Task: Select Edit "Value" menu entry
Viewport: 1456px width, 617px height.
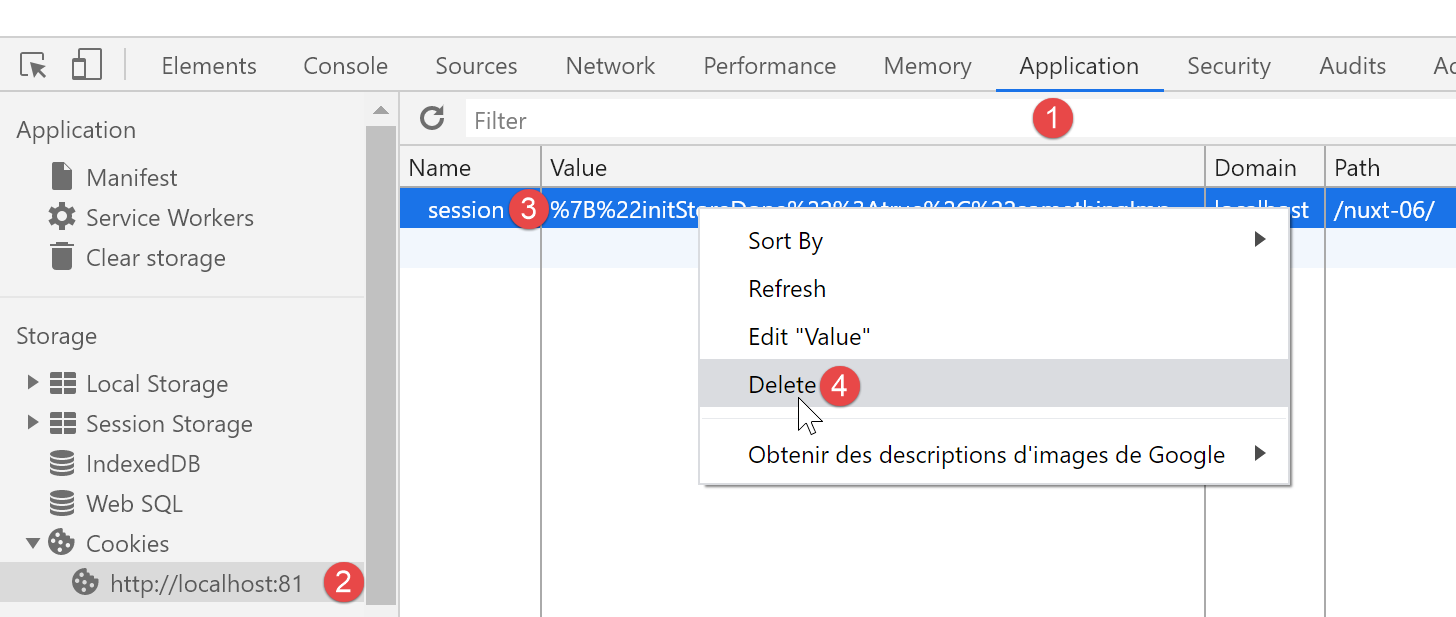Action: point(809,337)
